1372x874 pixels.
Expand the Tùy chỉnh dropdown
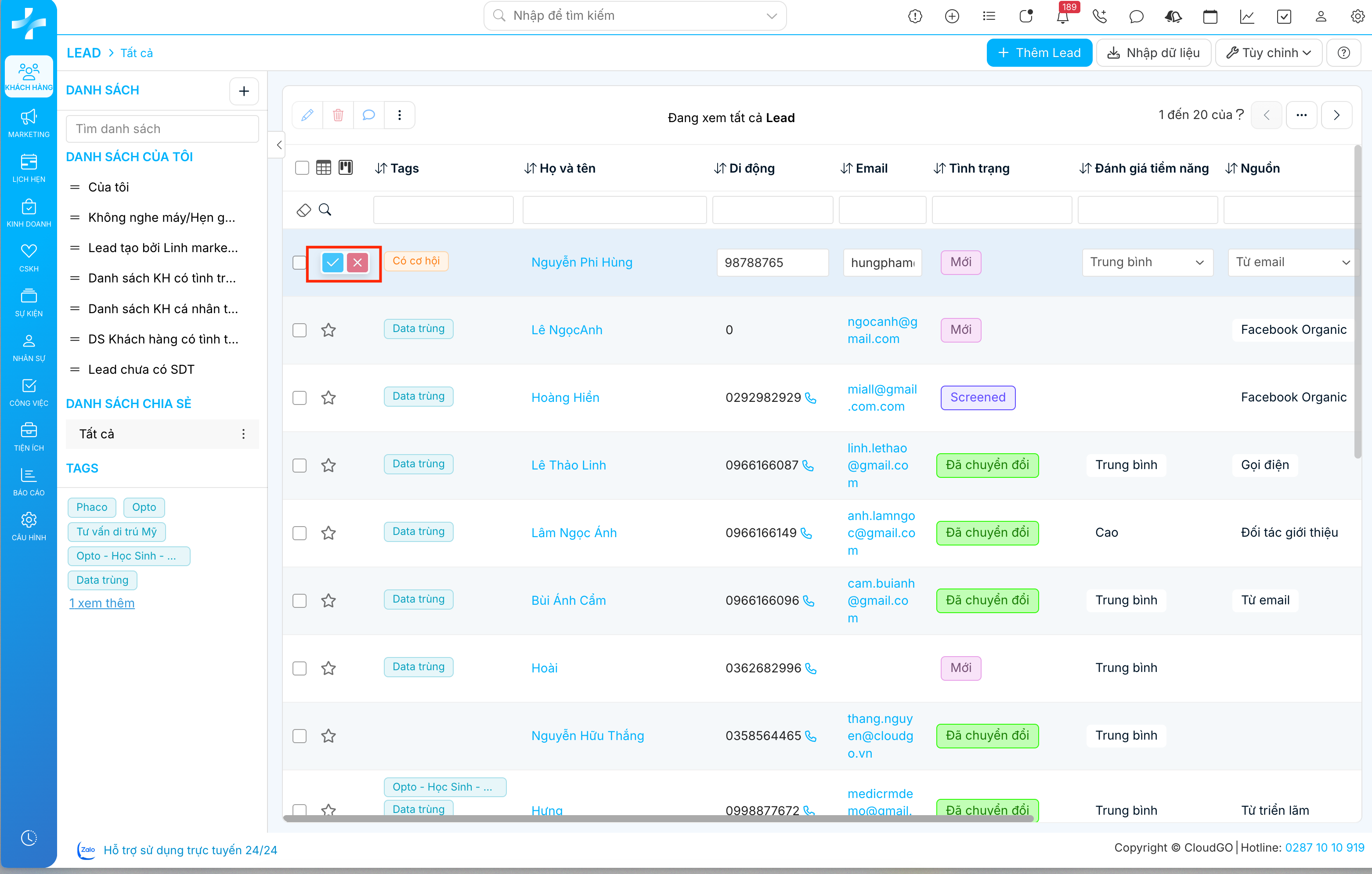click(1268, 52)
